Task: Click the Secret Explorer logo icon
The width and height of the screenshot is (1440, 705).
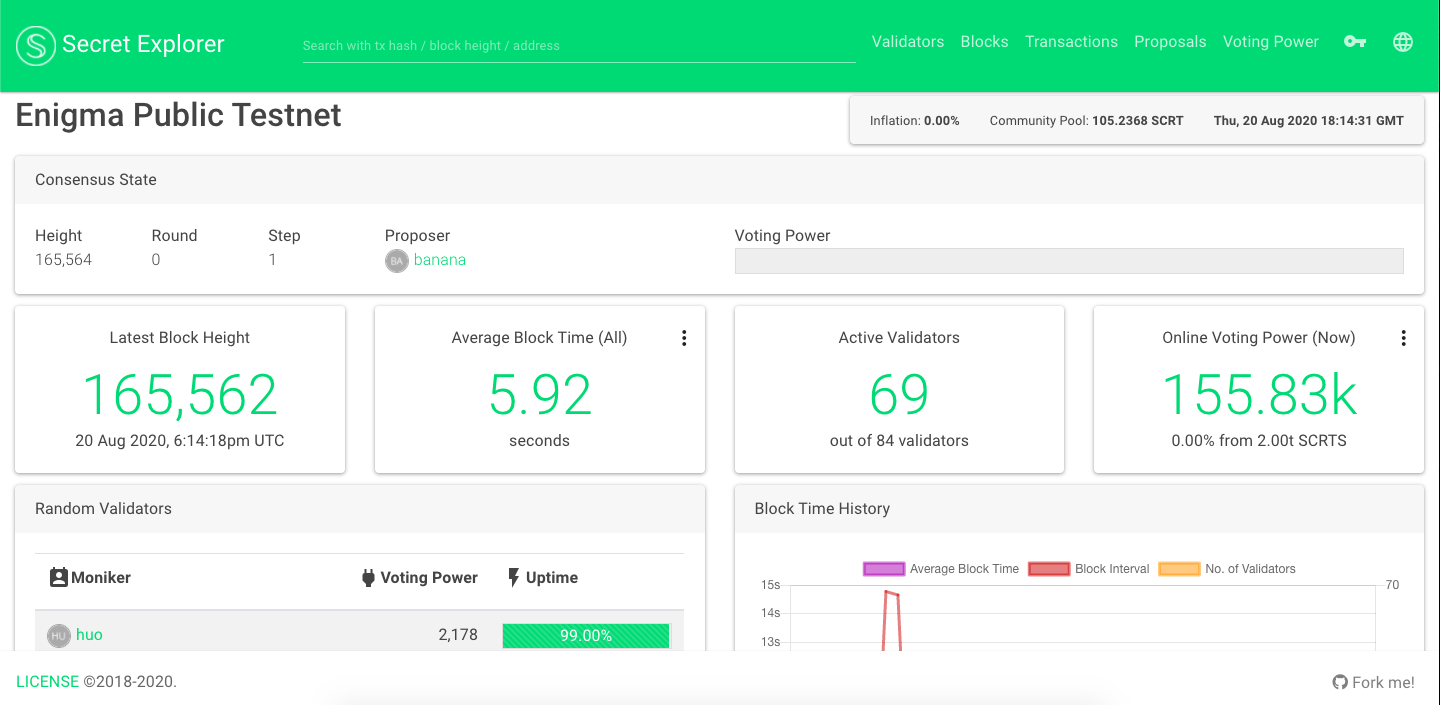Action: [x=36, y=45]
